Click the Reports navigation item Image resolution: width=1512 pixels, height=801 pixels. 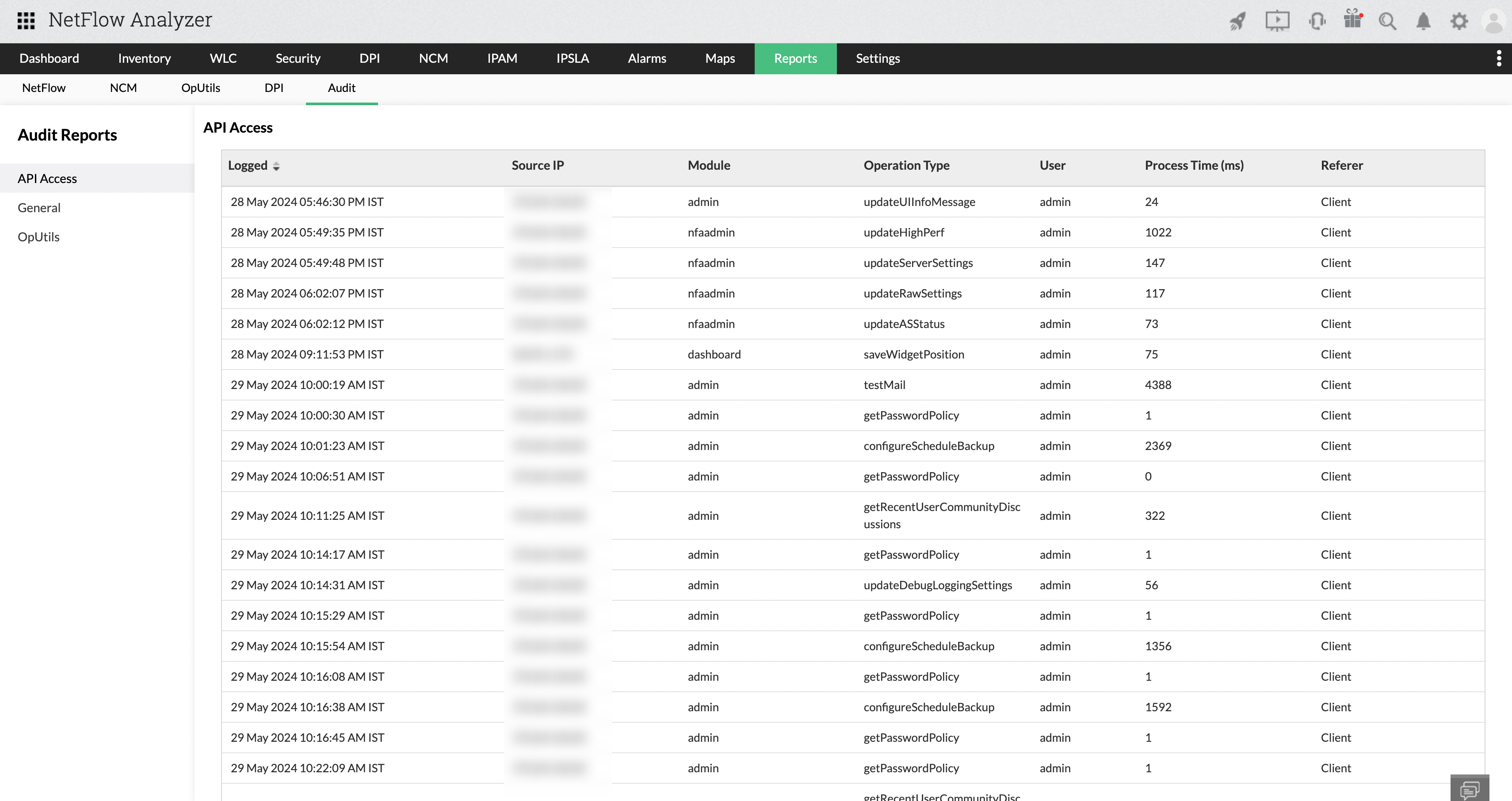pos(795,58)
